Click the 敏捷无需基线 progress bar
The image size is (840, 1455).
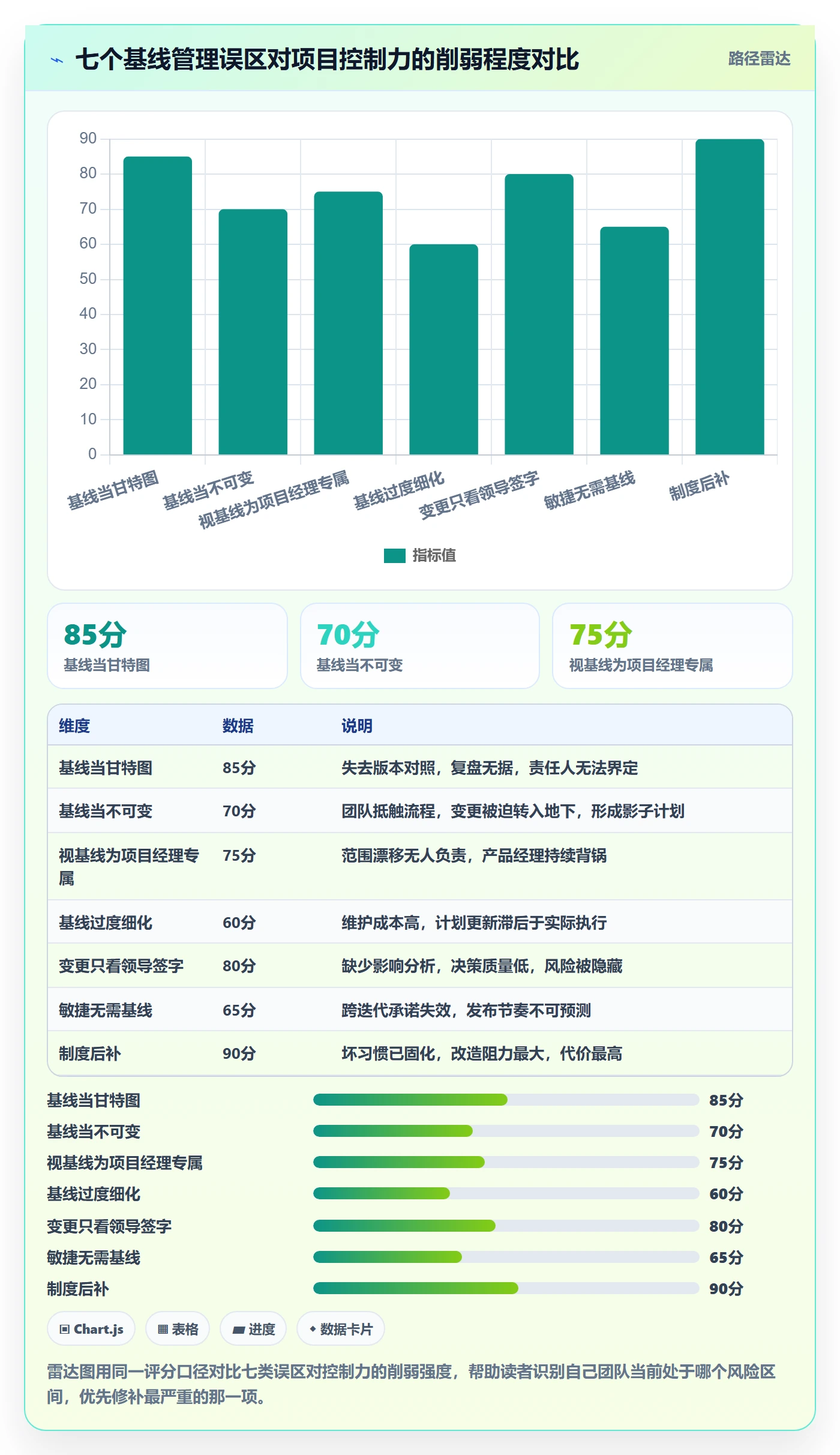coord(506,1257)
